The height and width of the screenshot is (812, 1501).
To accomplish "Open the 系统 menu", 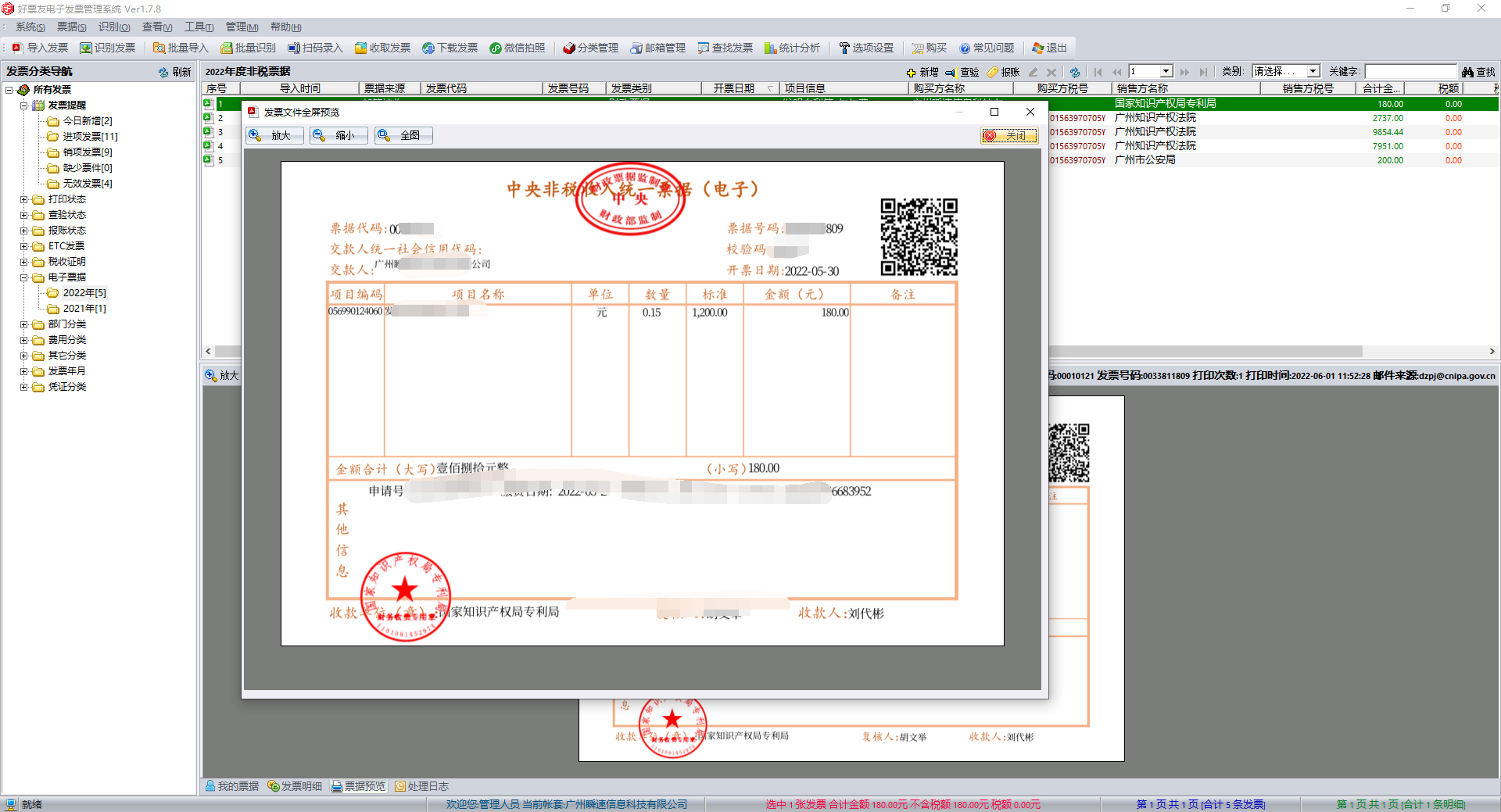I will 30,27.
